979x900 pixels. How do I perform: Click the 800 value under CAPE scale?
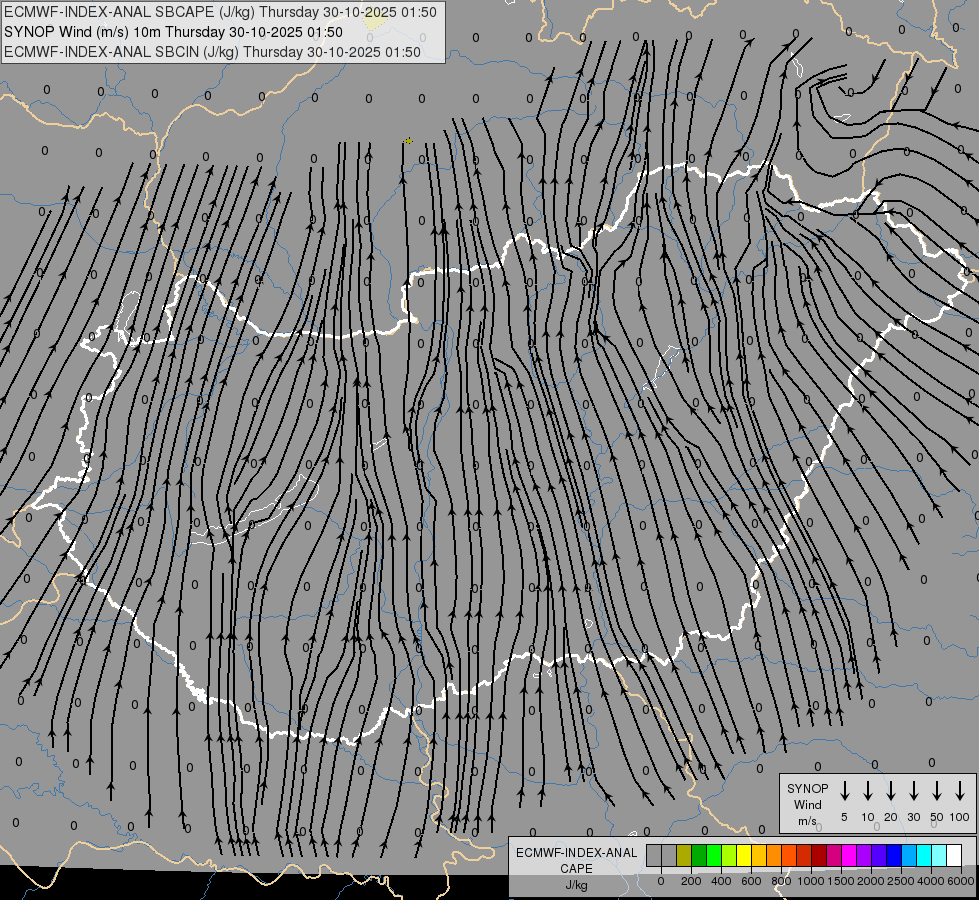pos(781,881)
